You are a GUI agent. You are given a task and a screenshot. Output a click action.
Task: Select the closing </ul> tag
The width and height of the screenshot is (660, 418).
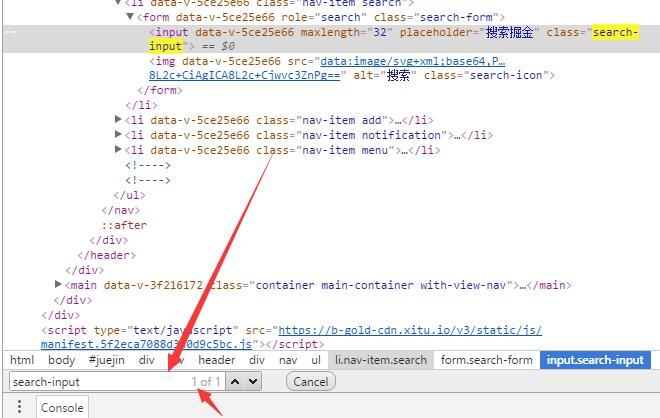coord(130,195)
